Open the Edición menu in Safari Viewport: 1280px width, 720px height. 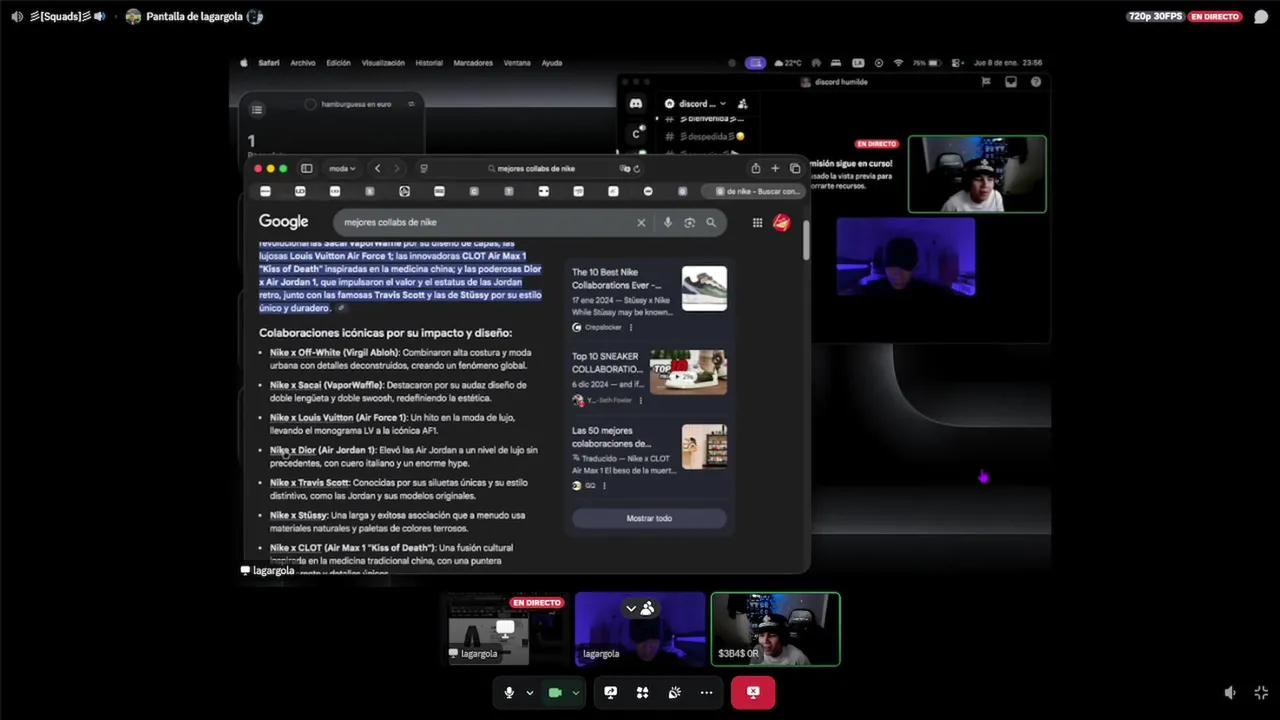[338, 63]
